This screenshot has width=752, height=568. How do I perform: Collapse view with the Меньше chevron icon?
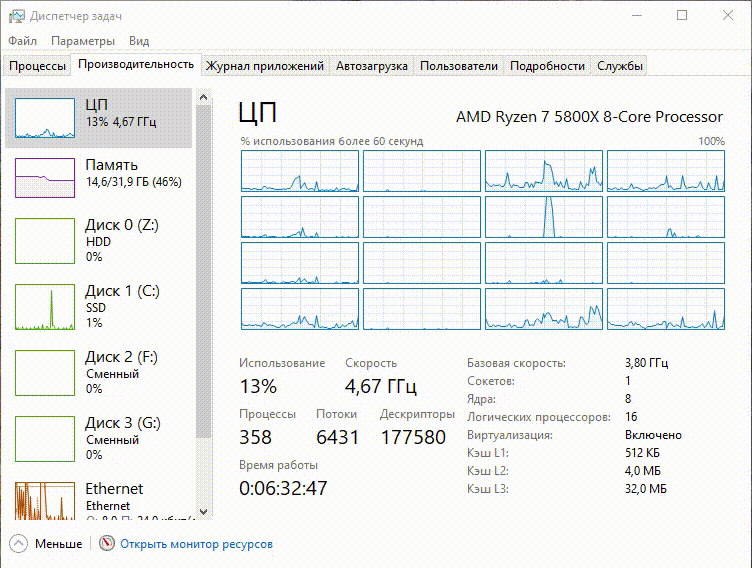[x=18, y=544]
